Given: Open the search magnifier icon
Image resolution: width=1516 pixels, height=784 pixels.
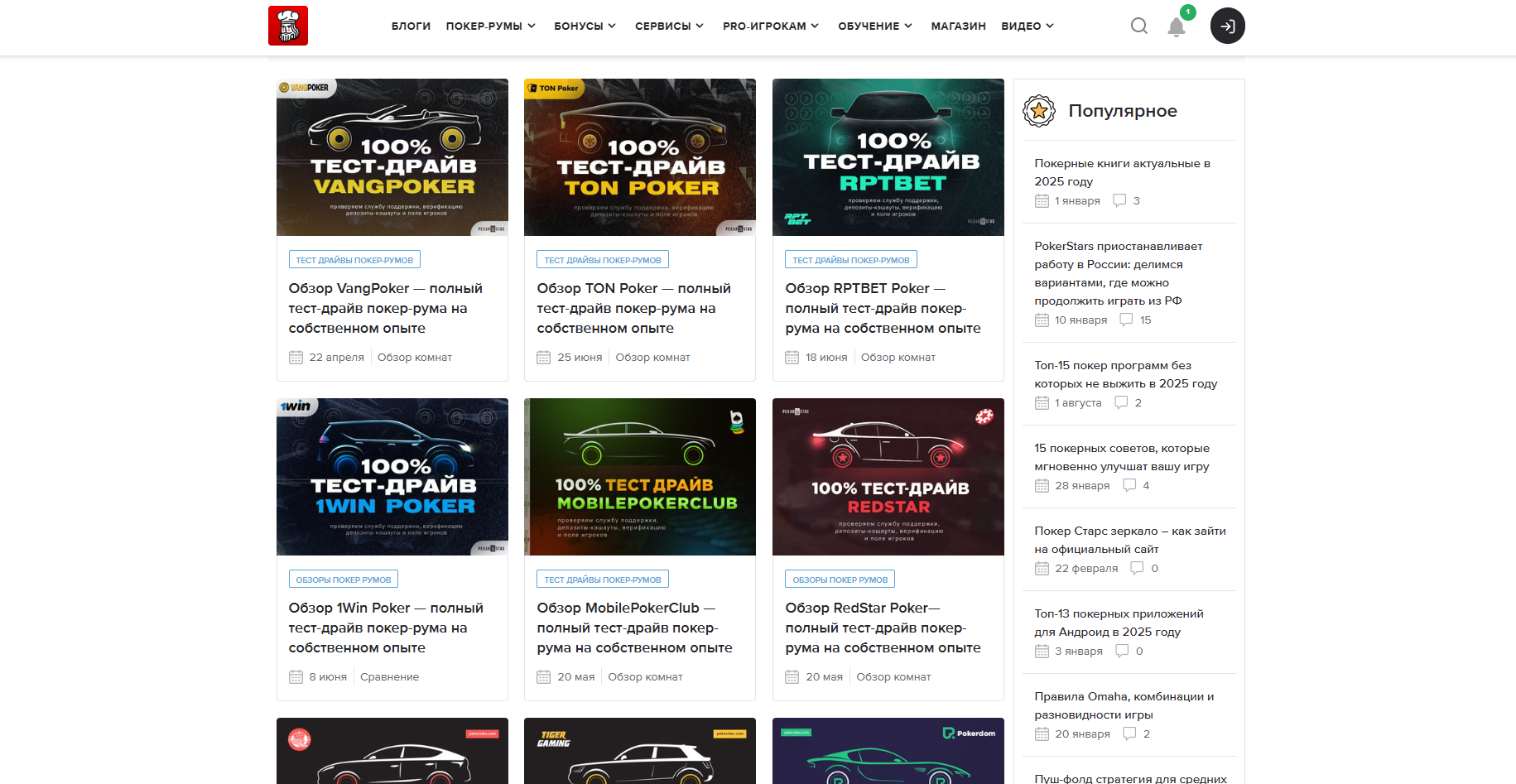Looking at the screenshot, I should (1138, 26).
